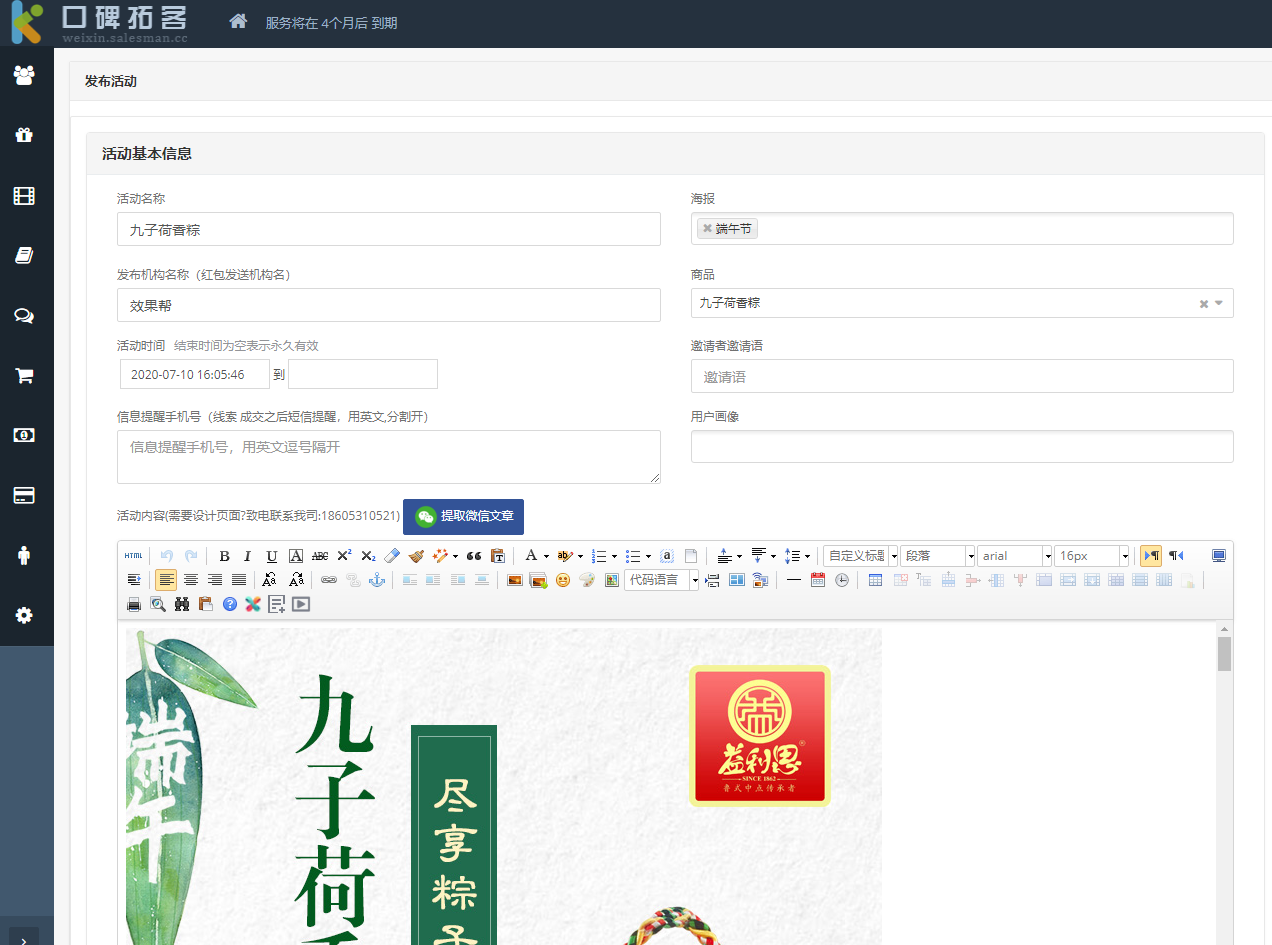Insert a hyperlink in editor

coord(329,580)
